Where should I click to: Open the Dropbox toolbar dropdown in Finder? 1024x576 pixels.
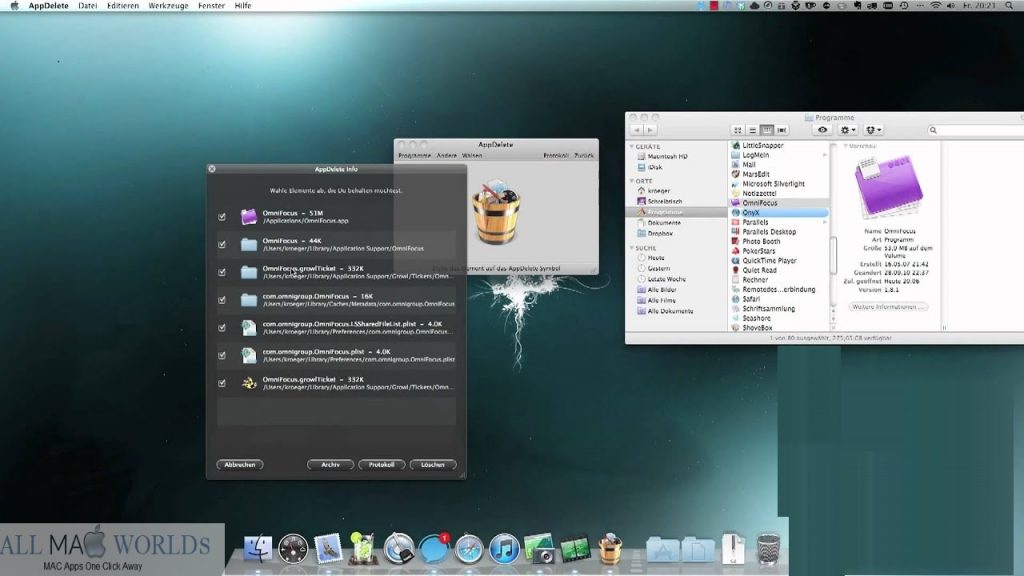coord(873,130)
